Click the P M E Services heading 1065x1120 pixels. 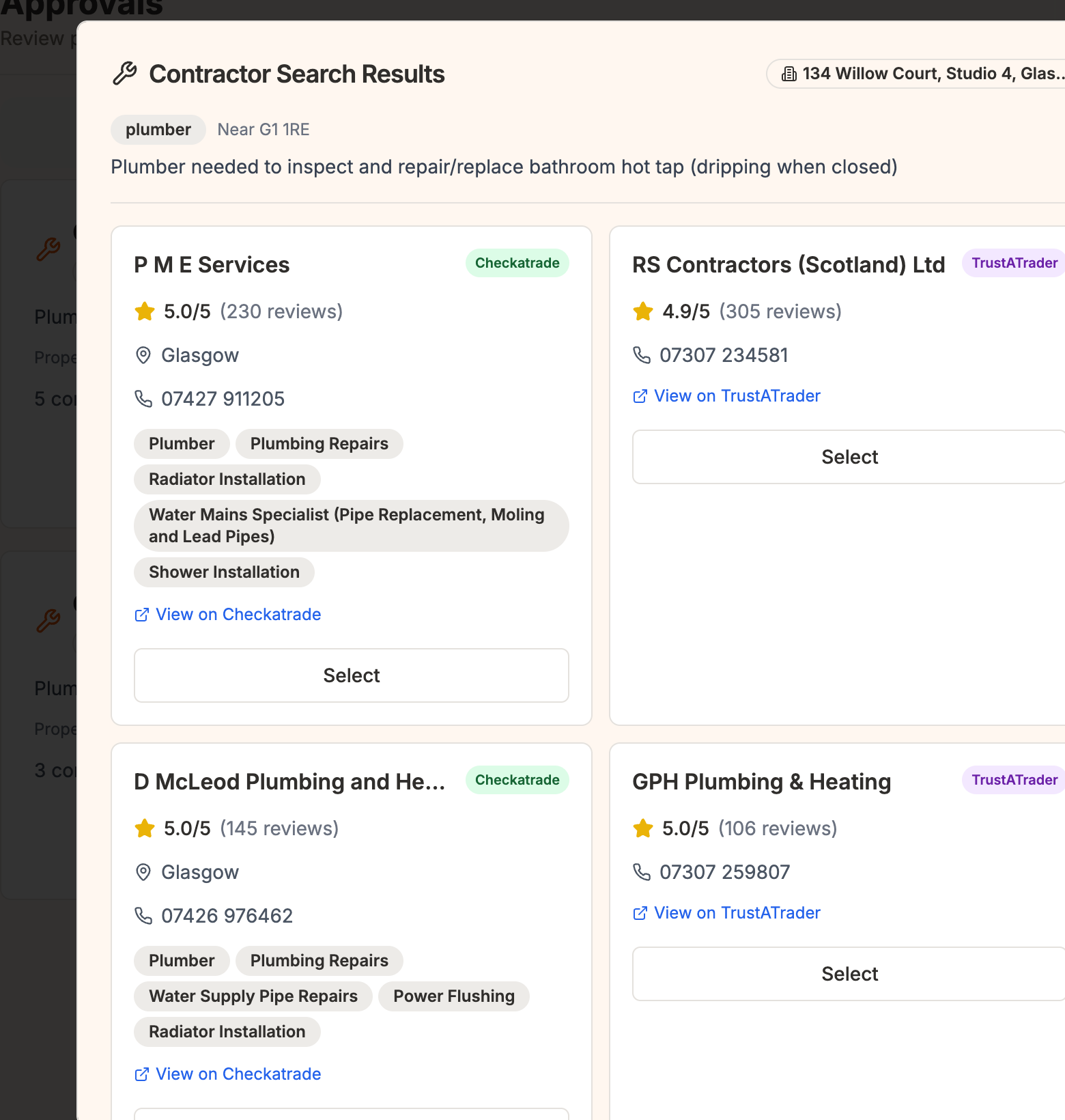coord(212,265)
